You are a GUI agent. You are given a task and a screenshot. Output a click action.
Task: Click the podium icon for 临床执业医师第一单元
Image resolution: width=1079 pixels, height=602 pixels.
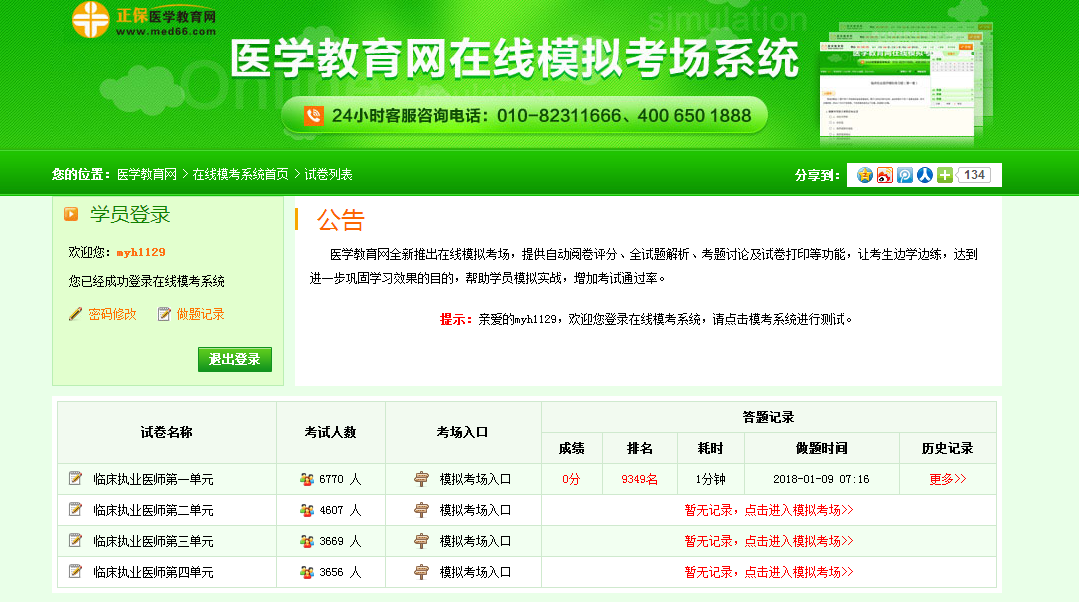(x=421, y=478)
